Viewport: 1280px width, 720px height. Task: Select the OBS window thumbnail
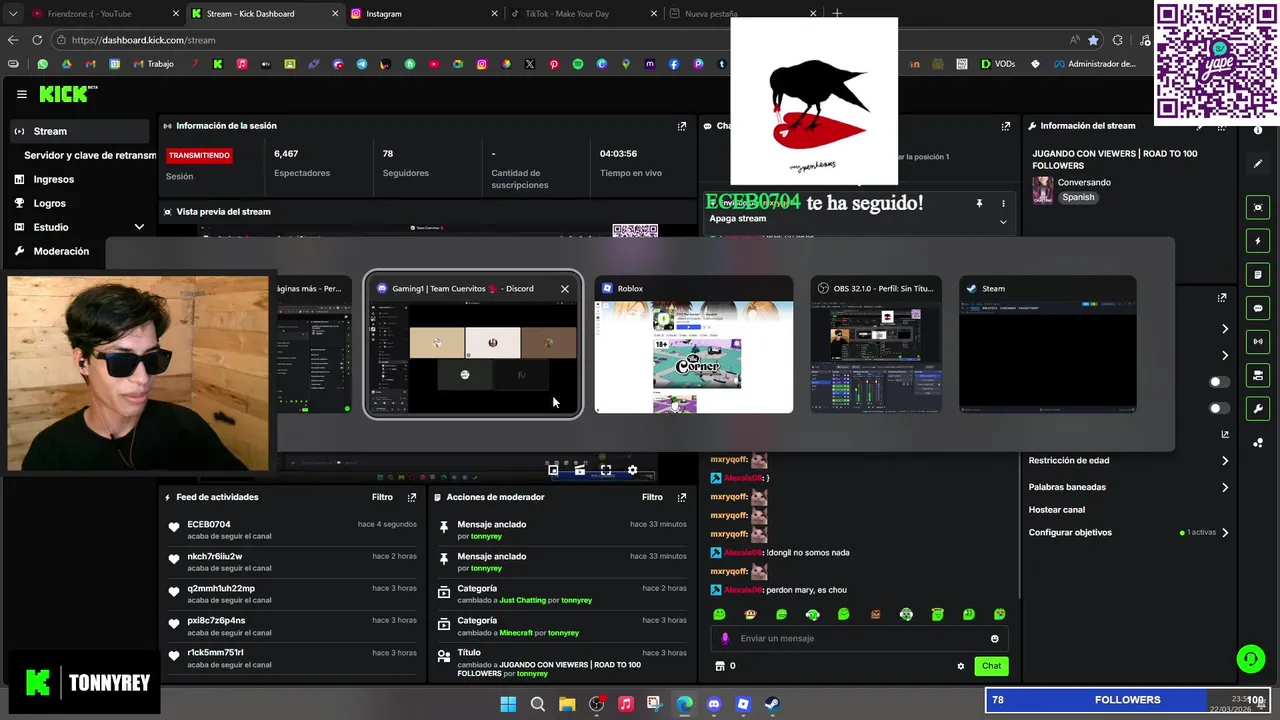click(x=876, y=345)
